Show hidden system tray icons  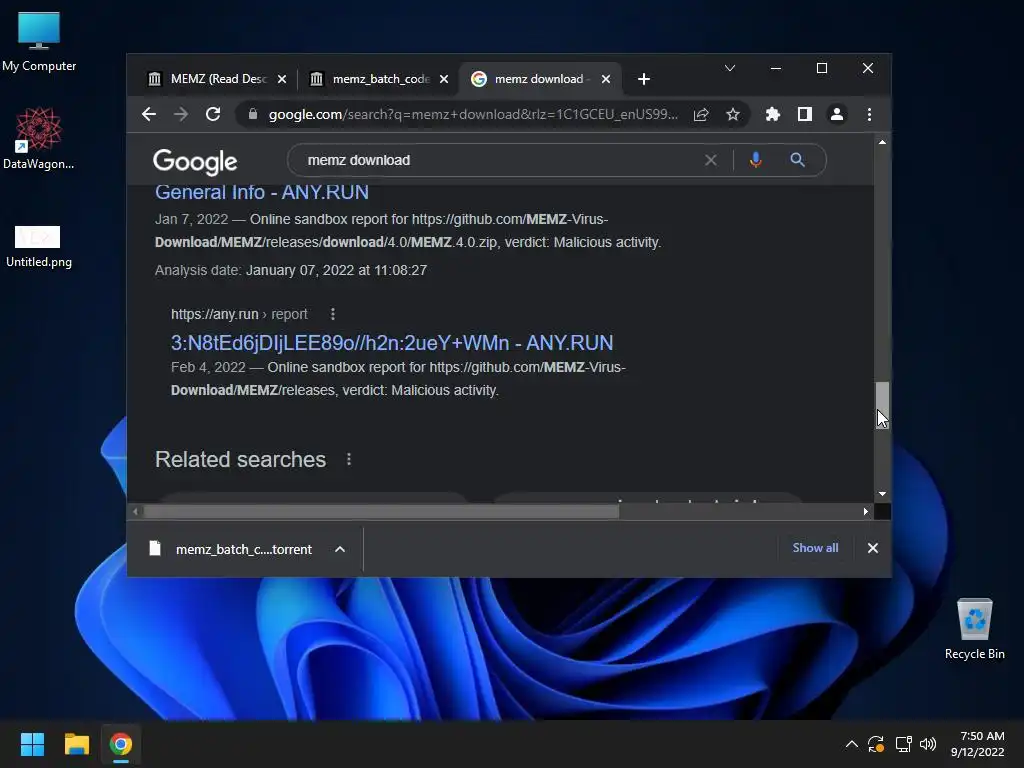(x=852, y=744)
